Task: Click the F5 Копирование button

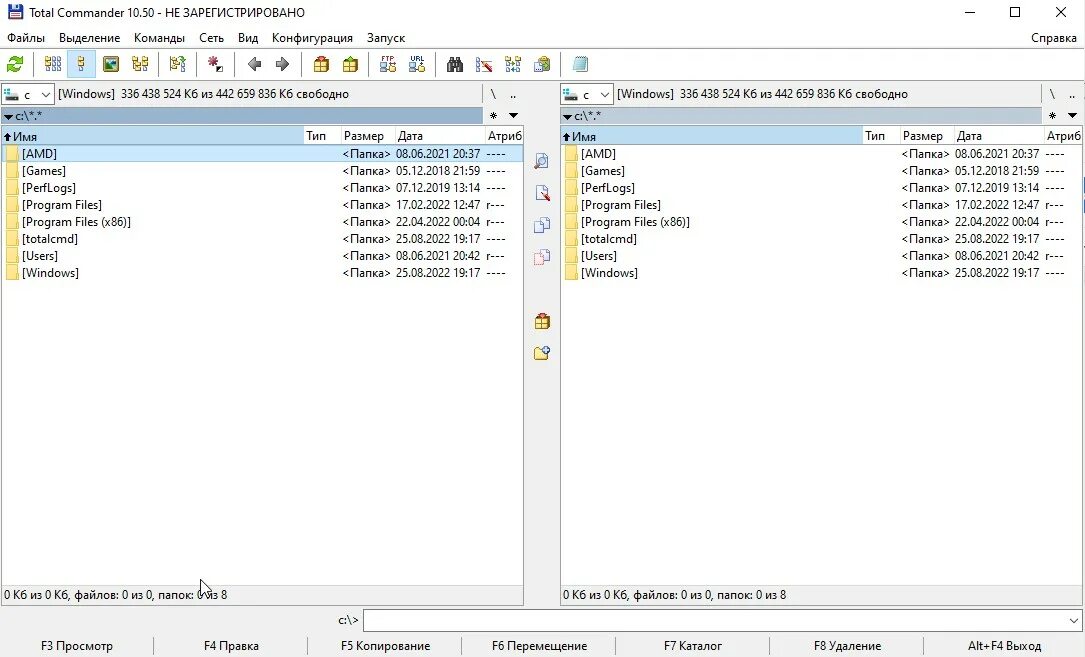Action: tap(385, 646)
